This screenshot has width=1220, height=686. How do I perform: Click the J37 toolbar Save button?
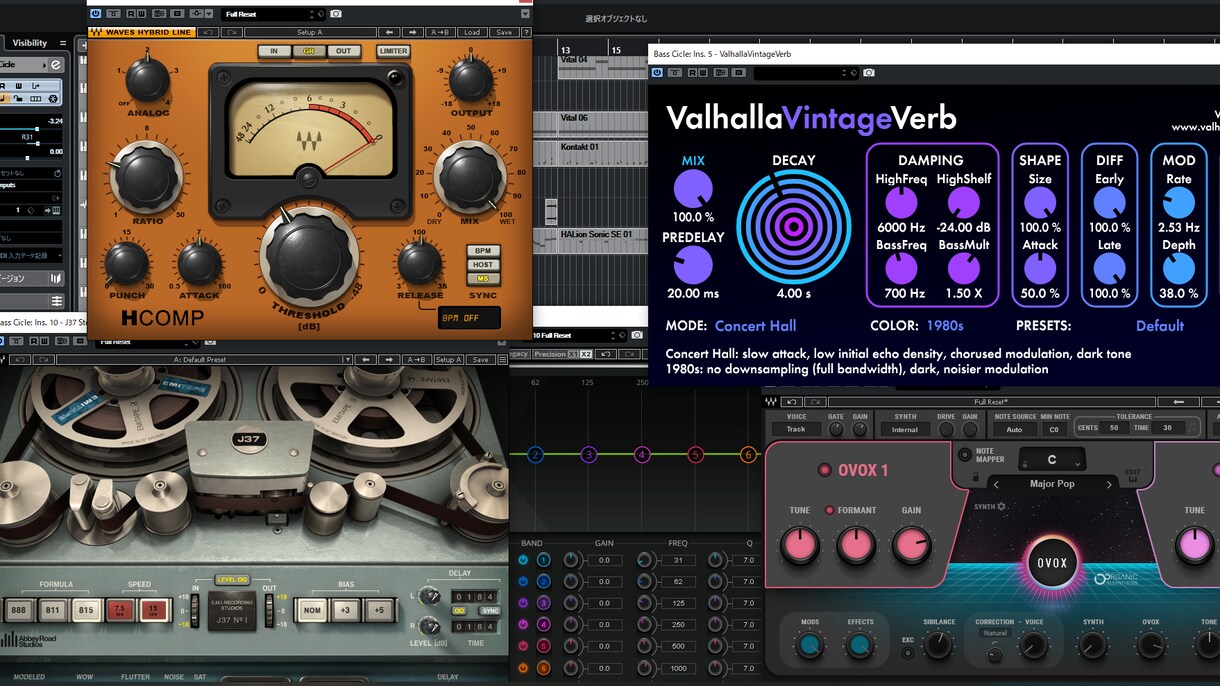[481, 359]
